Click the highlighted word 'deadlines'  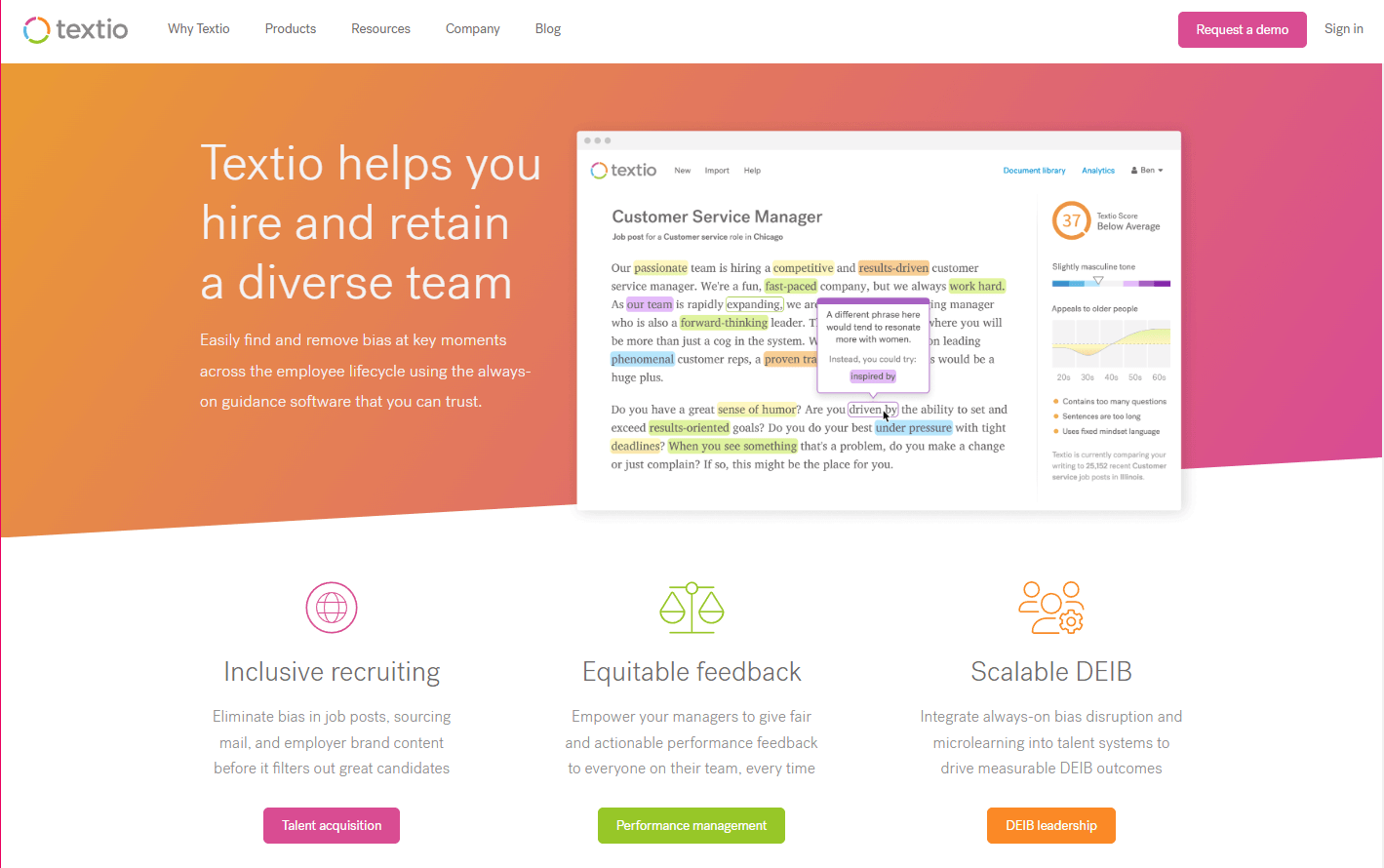(x=636, y=447)
